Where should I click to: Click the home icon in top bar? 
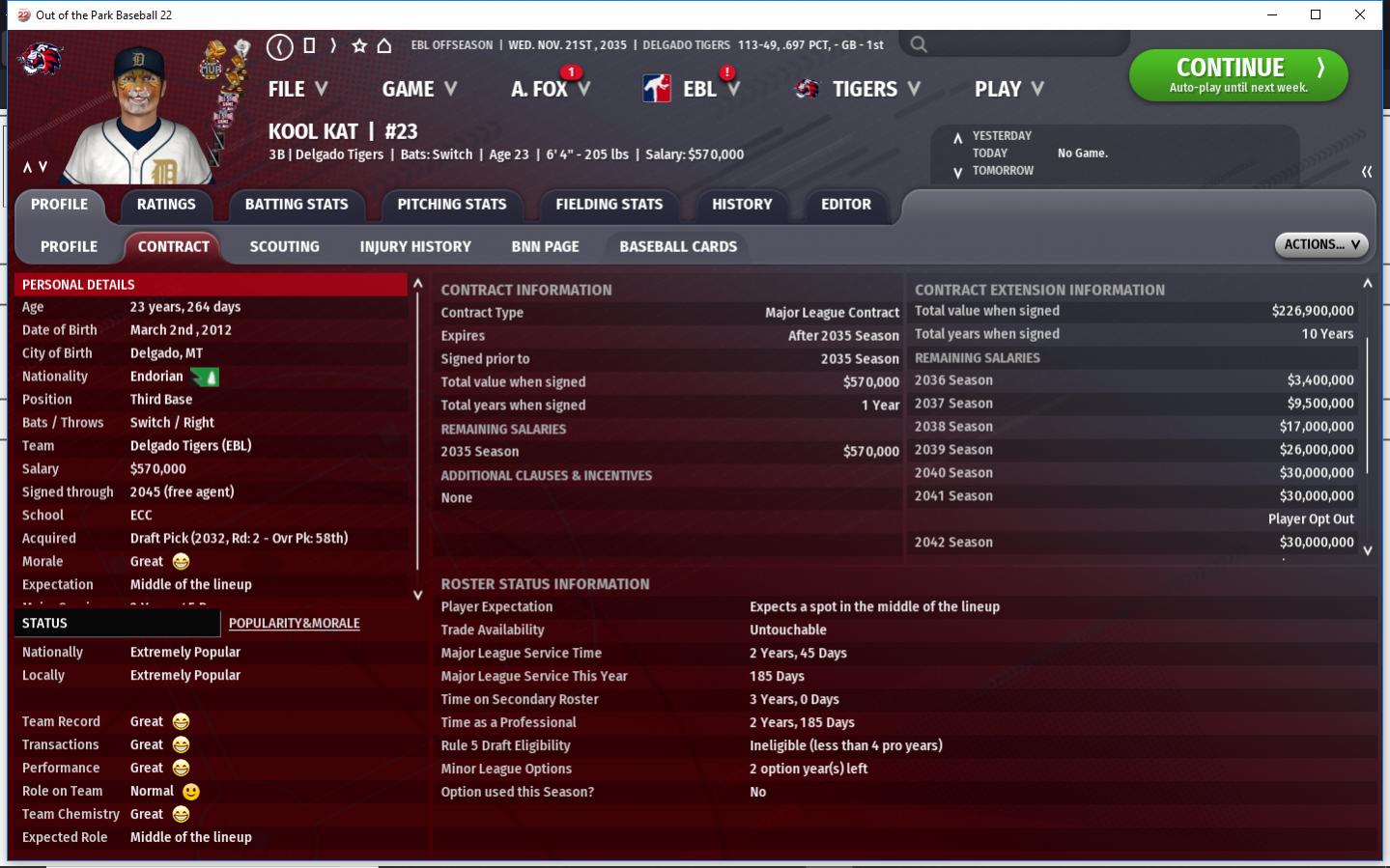pyautogui.click(x=384, y=45)
